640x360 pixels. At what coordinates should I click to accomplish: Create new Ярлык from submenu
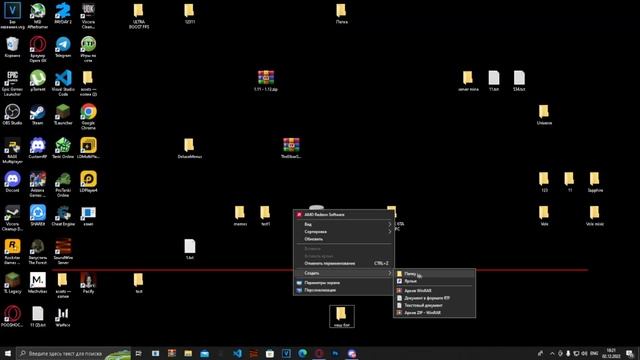(x=435, y=281)
